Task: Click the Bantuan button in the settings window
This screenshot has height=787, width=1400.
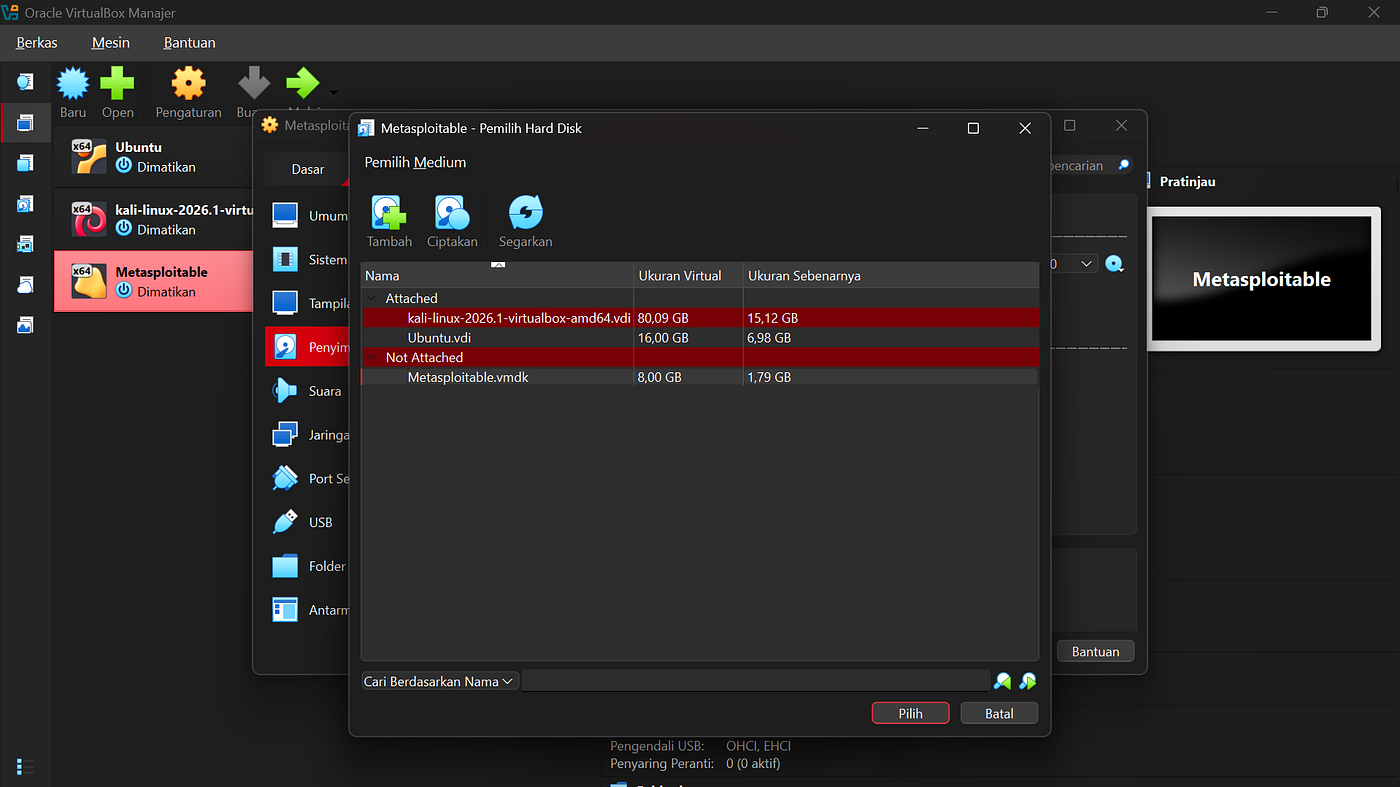Action: click(1095, 651)
